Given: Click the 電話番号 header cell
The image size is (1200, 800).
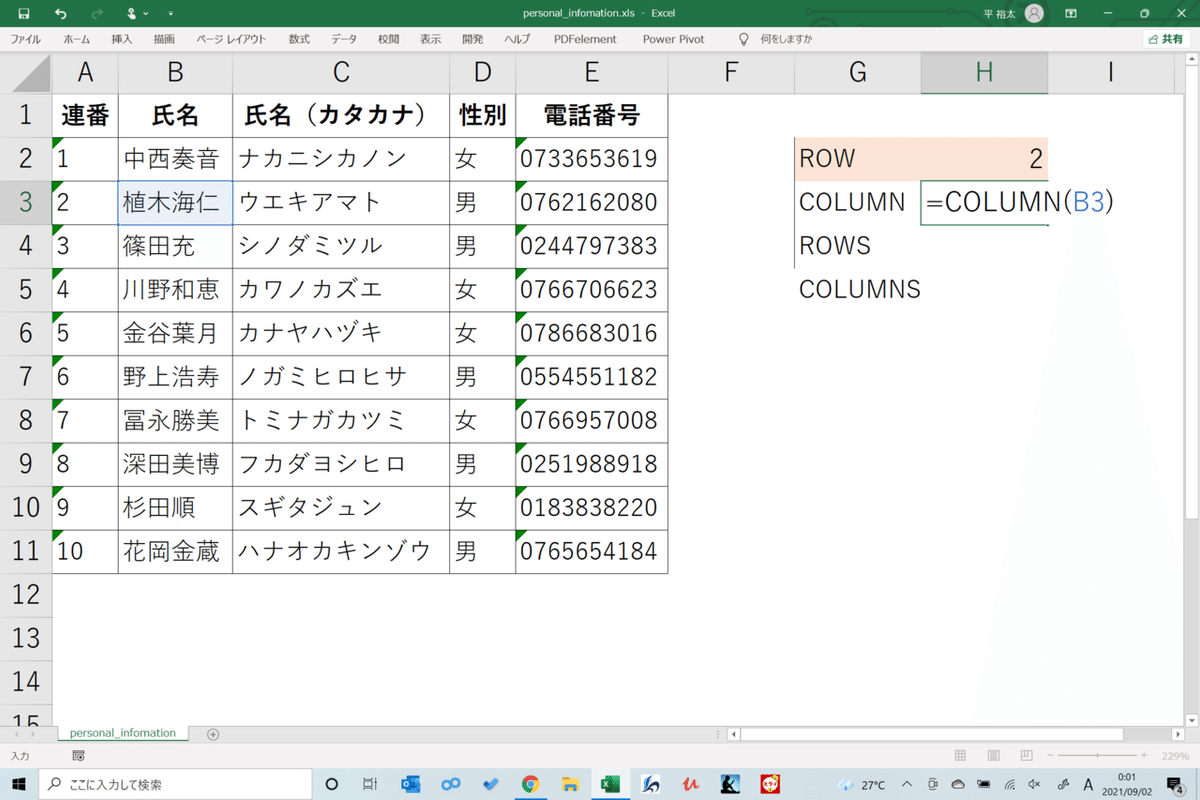Looking at the screenshot, I should click(591, 115).
